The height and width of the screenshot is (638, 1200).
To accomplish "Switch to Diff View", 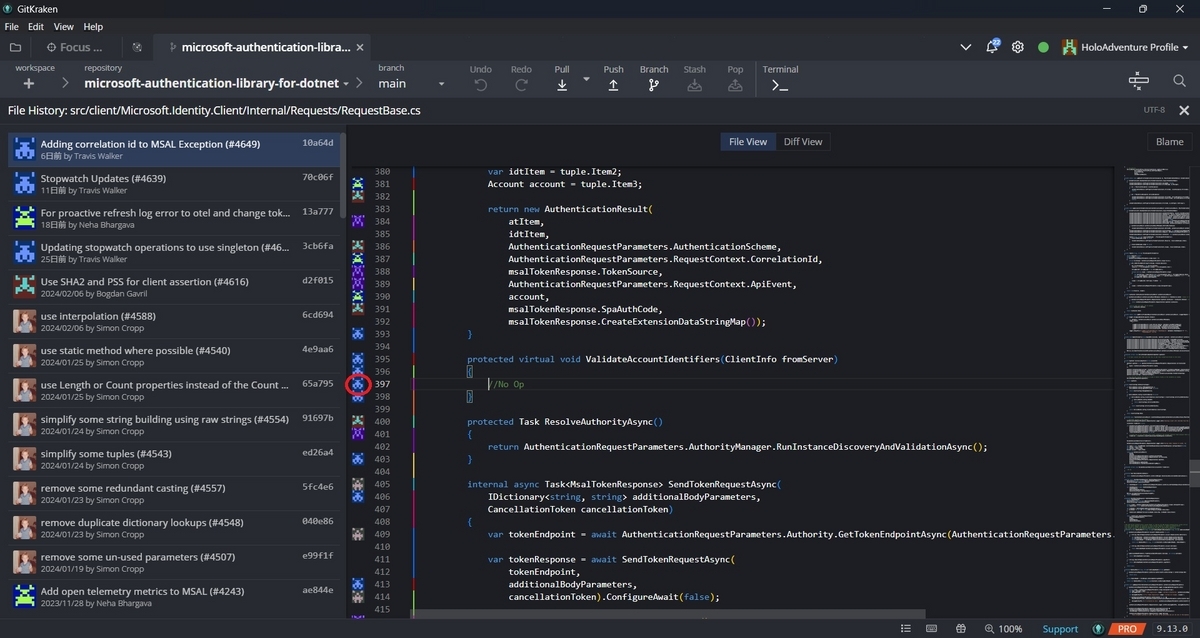I will [802, 142].
